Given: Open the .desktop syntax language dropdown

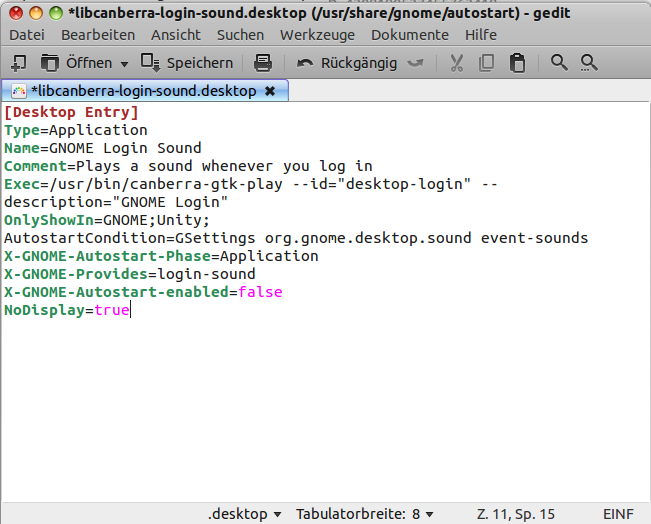Looking at the screenshot, I should [245, 514].
